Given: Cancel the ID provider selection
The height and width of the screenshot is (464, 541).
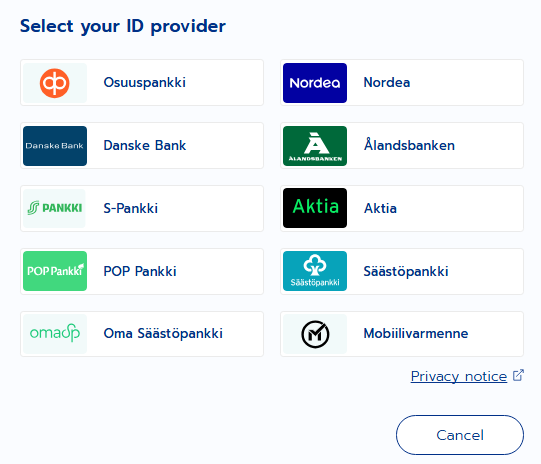Looking at the screenshot, I should point(460,435).
